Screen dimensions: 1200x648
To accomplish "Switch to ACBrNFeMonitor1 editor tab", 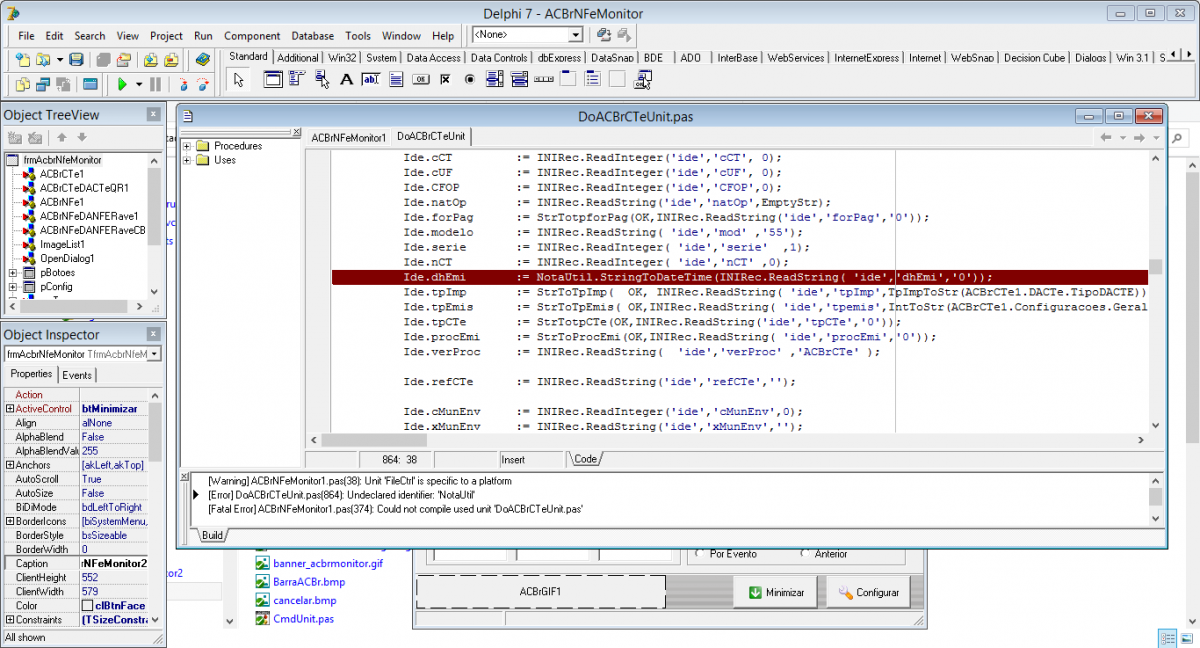I will tap(347, 137).
